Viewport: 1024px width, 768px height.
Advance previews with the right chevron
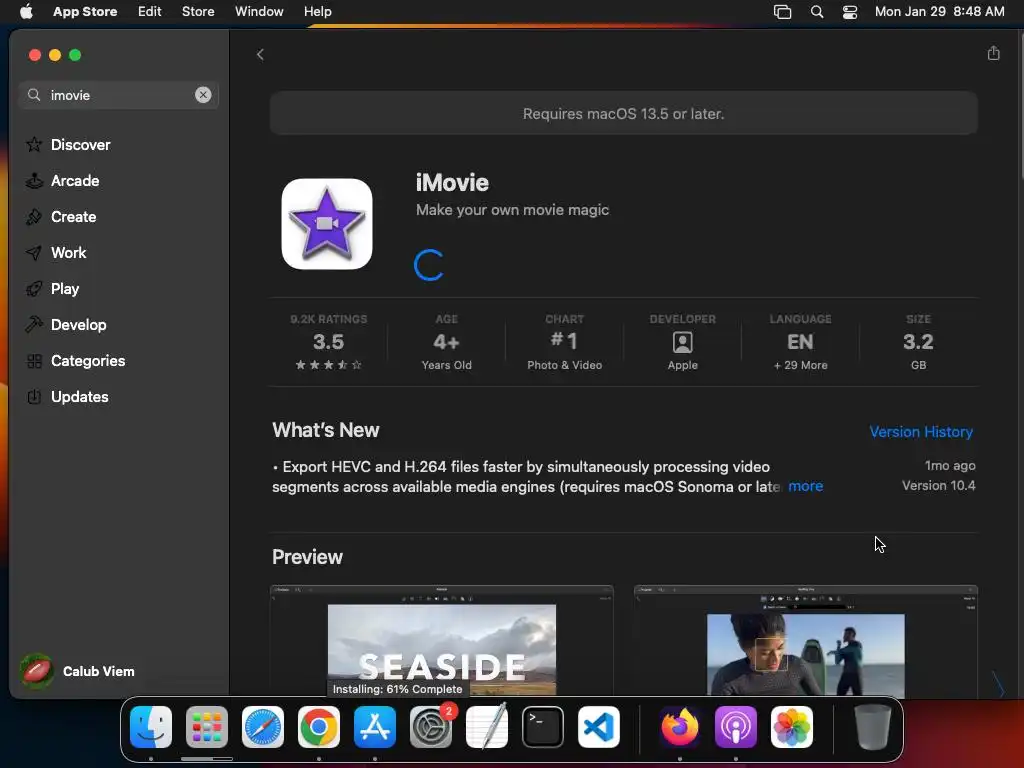coord(998,684)
